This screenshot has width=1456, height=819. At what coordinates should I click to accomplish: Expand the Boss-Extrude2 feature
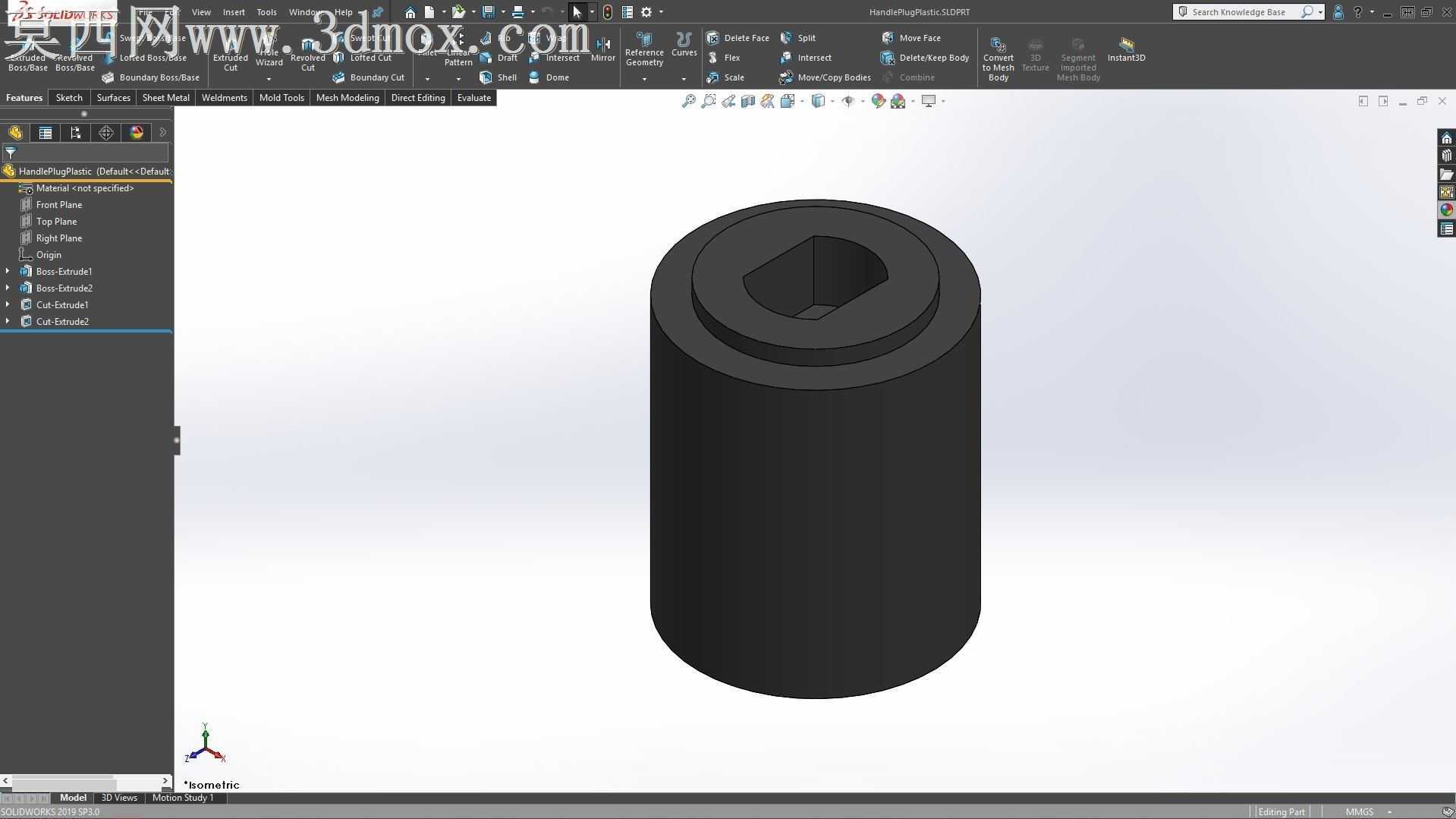8,288
